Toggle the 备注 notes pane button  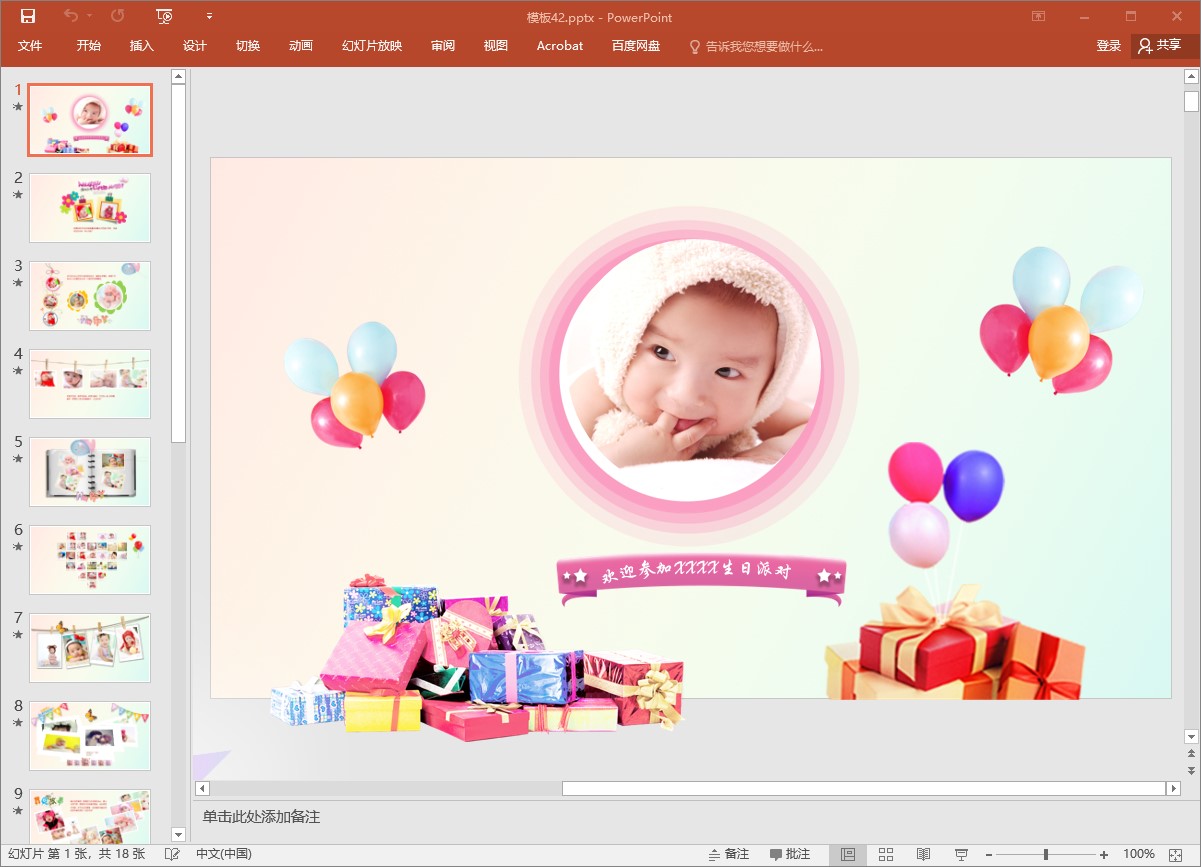click(x=729, y=854)
